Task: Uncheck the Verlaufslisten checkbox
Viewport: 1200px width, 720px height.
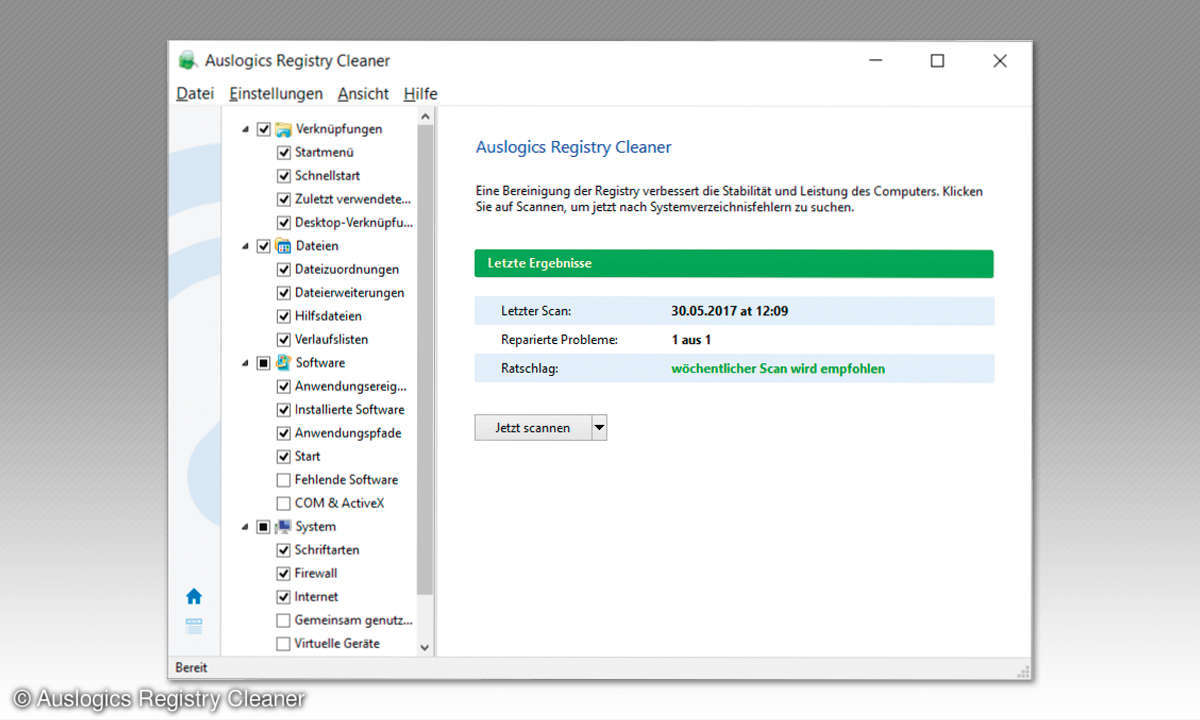Action: [x=283, y=340]
